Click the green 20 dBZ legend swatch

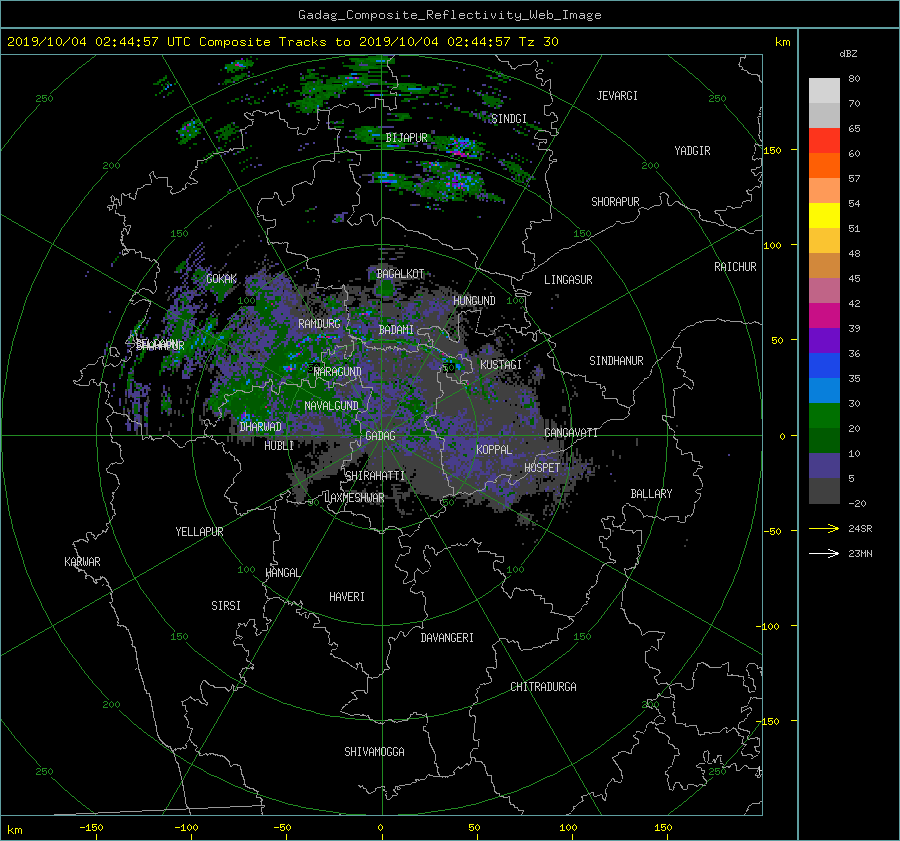(x=824, y=416)
